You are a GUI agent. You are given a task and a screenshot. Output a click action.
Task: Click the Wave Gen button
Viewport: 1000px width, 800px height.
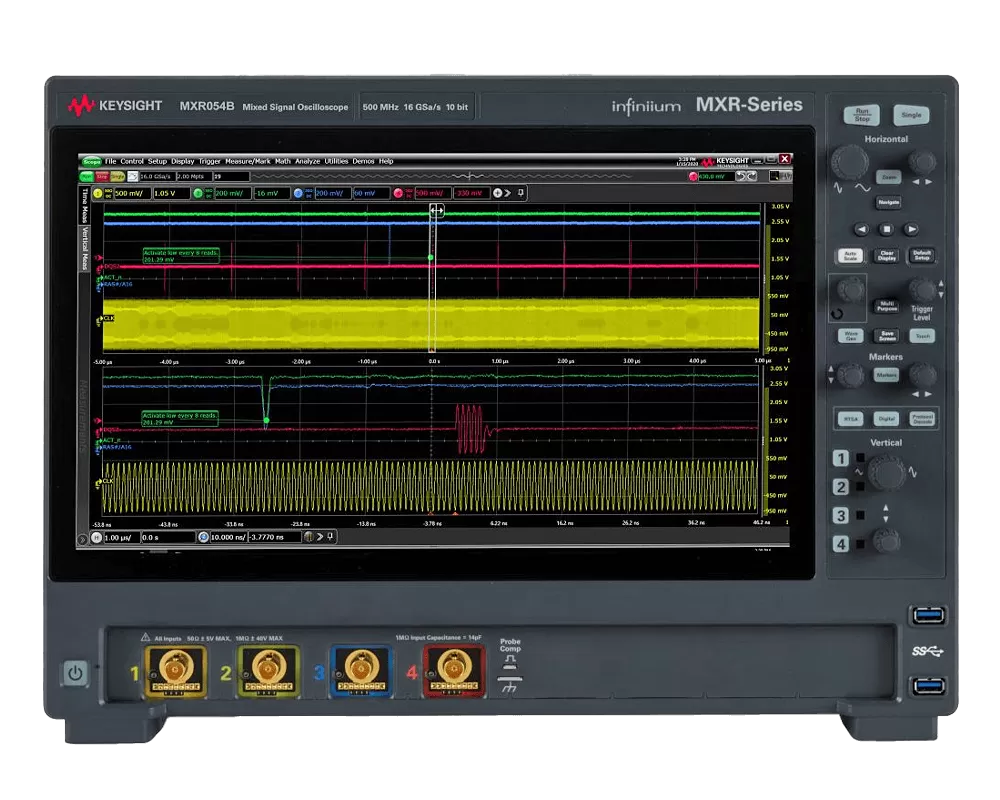(851, 336)
